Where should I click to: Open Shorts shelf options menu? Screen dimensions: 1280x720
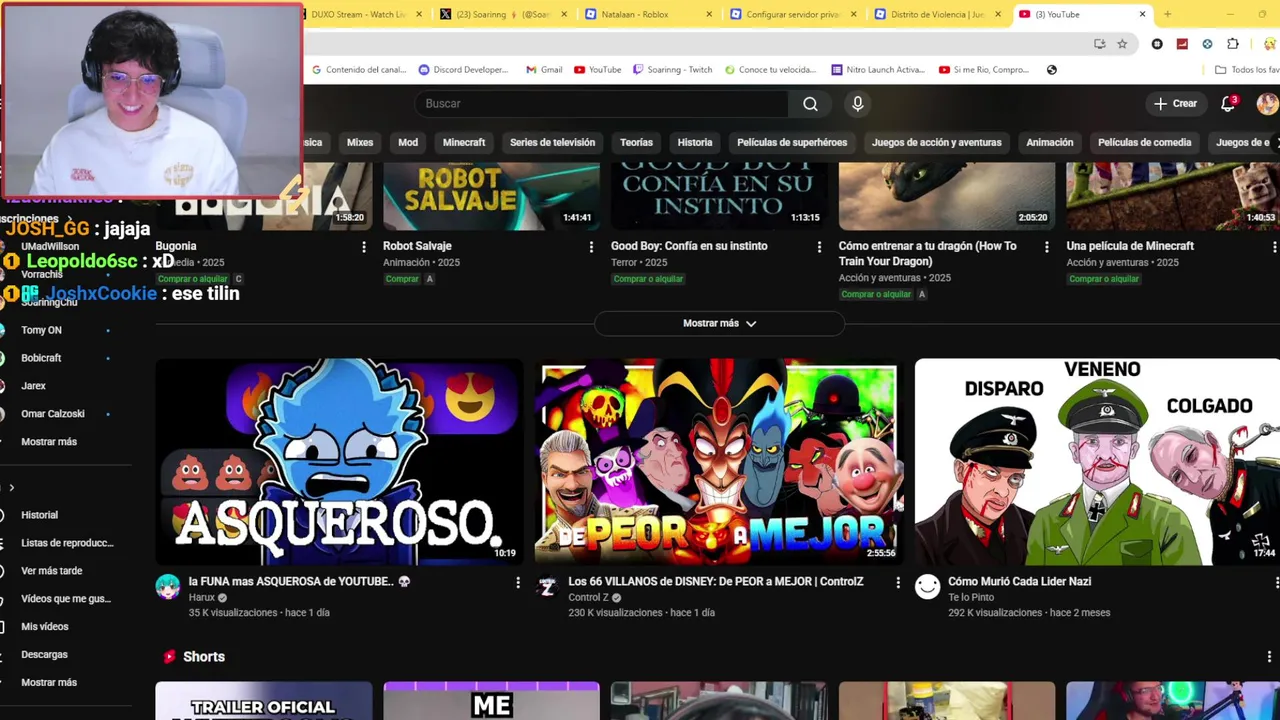tap(1269, 657)
